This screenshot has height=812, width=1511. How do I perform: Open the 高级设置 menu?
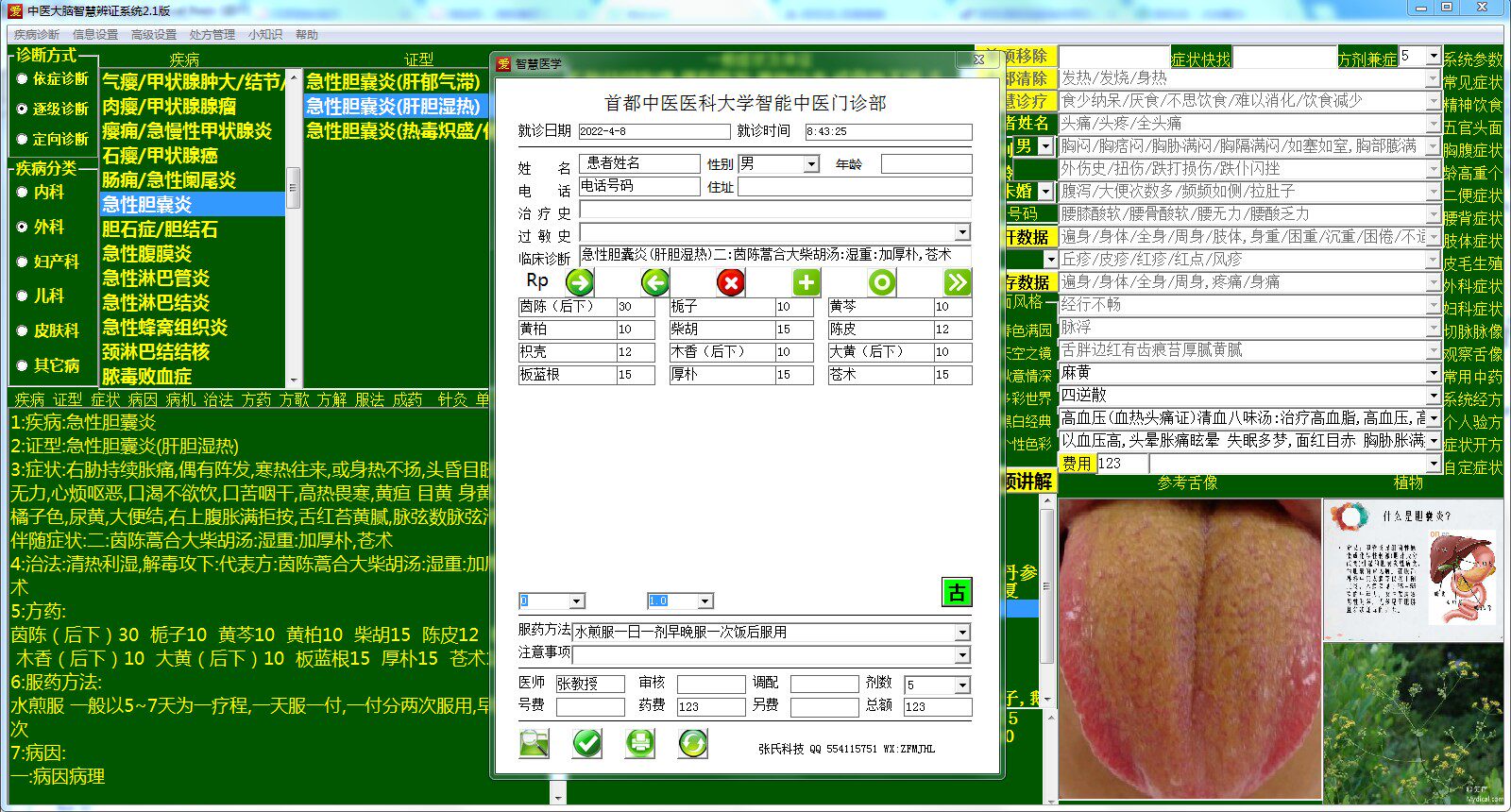154,34
